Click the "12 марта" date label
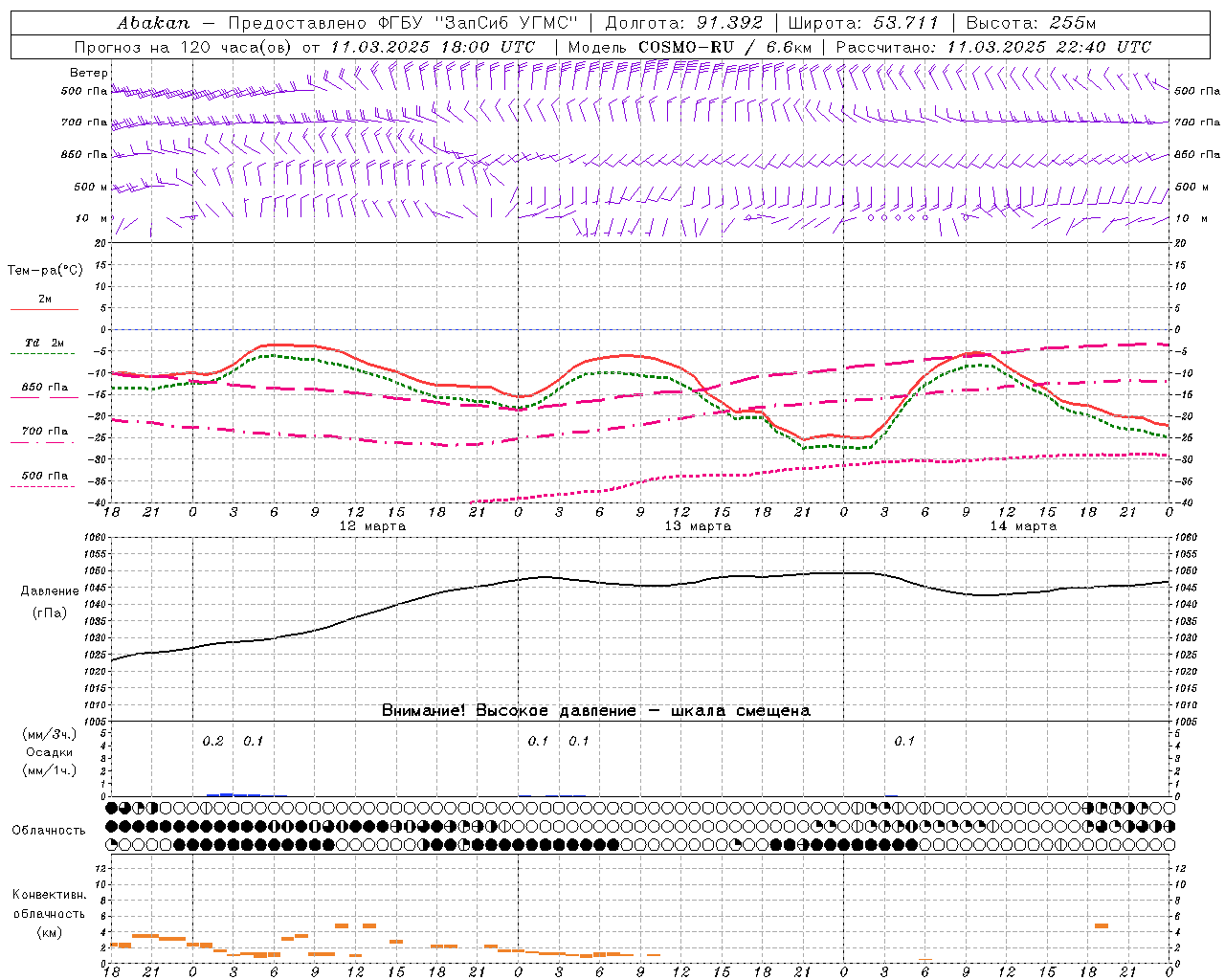Screen dimensions: 1225x980 click(x=372, y=526)
